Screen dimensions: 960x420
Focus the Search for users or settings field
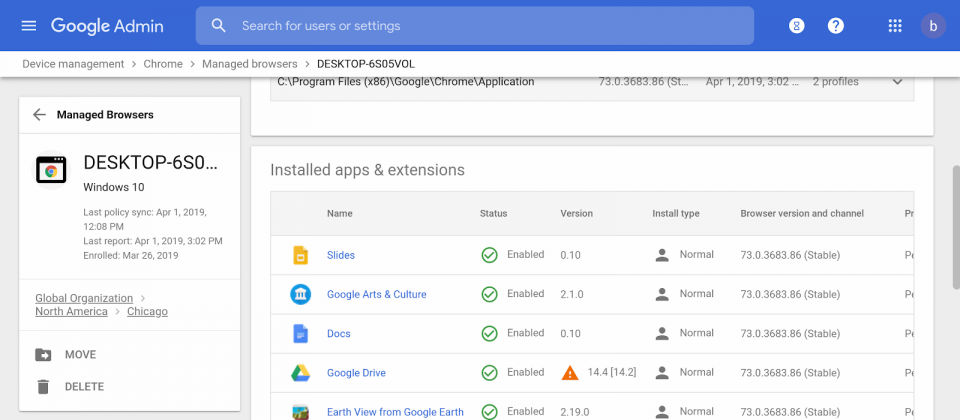474,26
